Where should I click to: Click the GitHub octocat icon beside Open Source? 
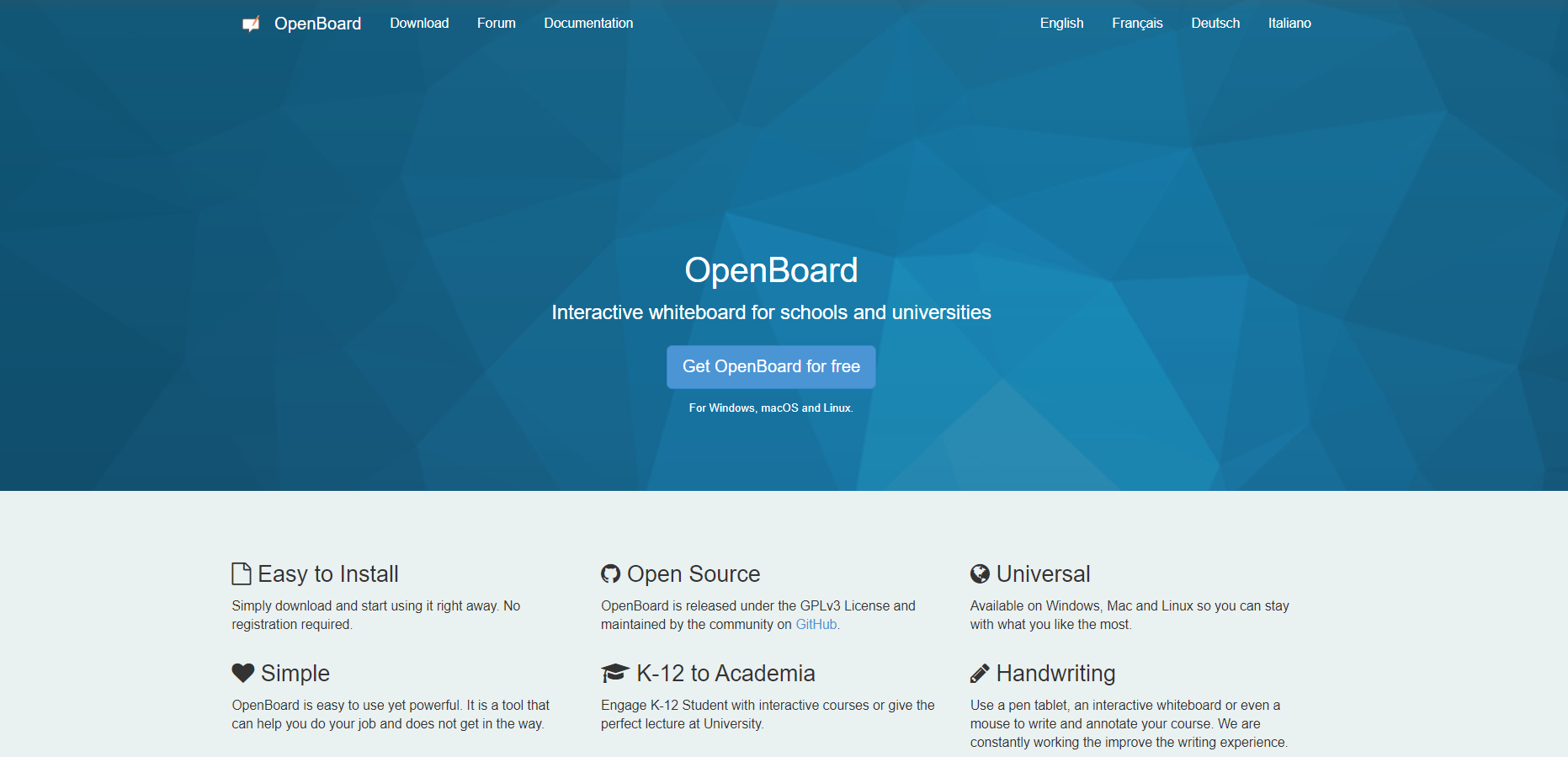[611, 573]
